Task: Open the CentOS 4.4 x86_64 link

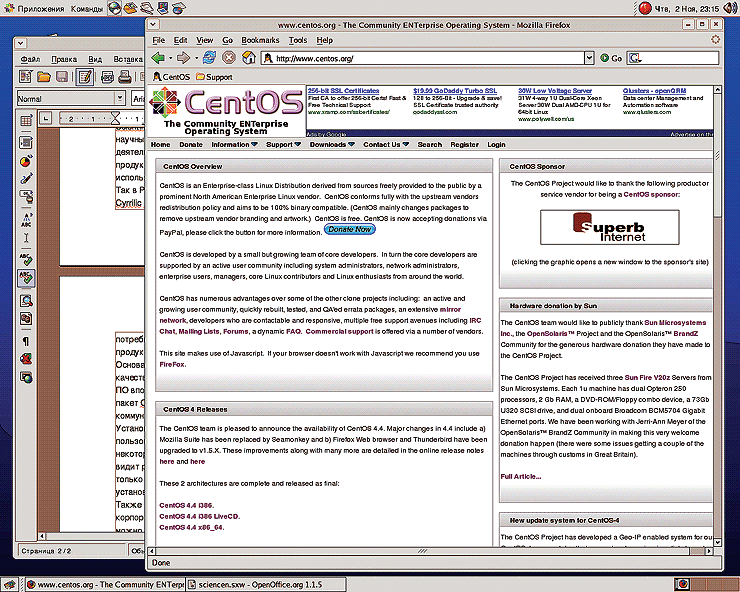Action: pos(191,527)
